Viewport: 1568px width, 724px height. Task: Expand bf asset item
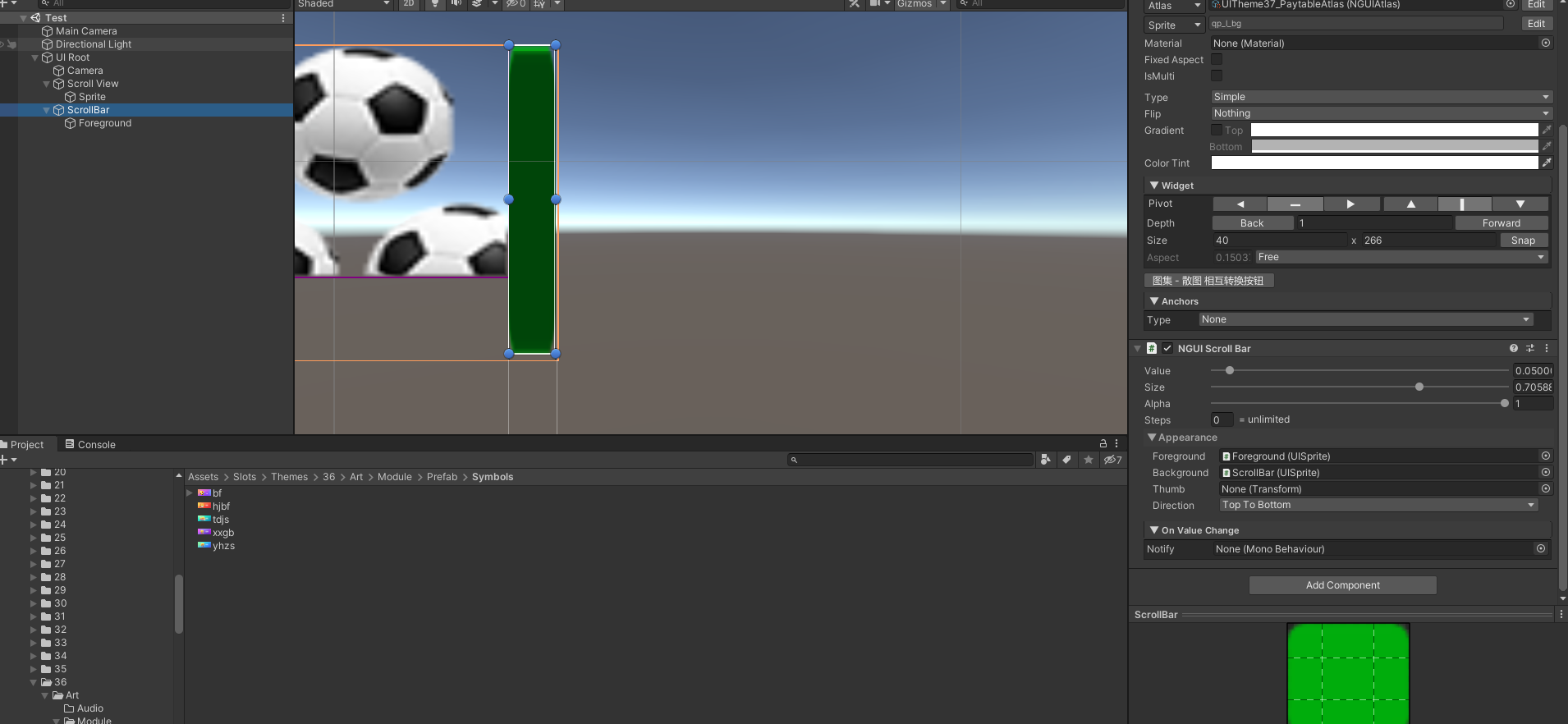[190, 493]
